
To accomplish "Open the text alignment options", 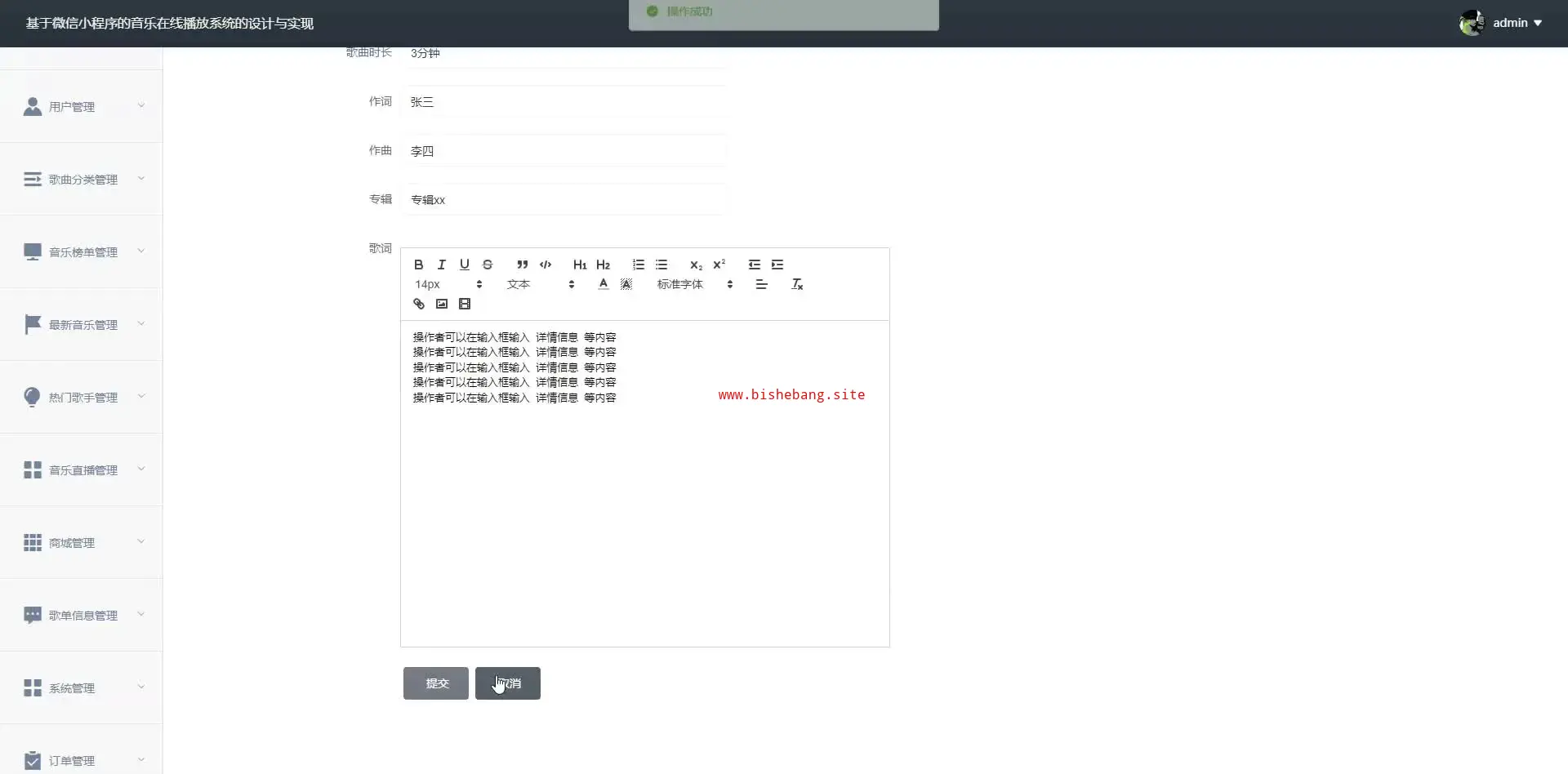I will (761, 284).
